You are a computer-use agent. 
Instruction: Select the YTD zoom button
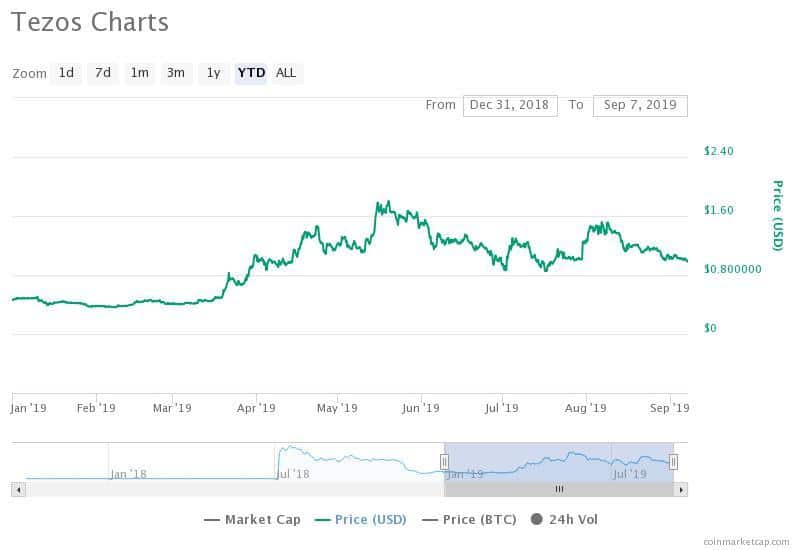[x=251, y=73]
